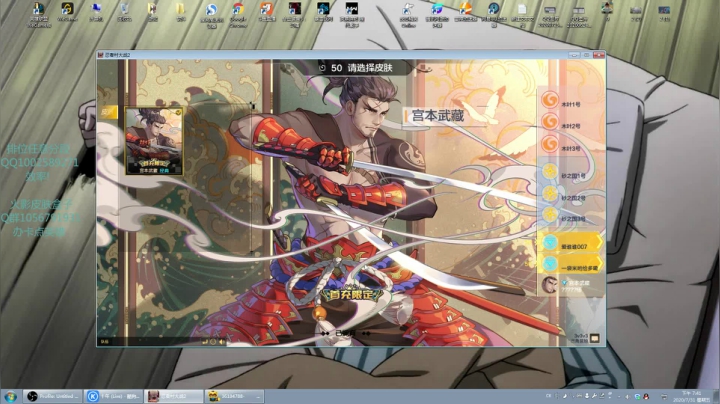Open the dark red game desktop icon

294,14
